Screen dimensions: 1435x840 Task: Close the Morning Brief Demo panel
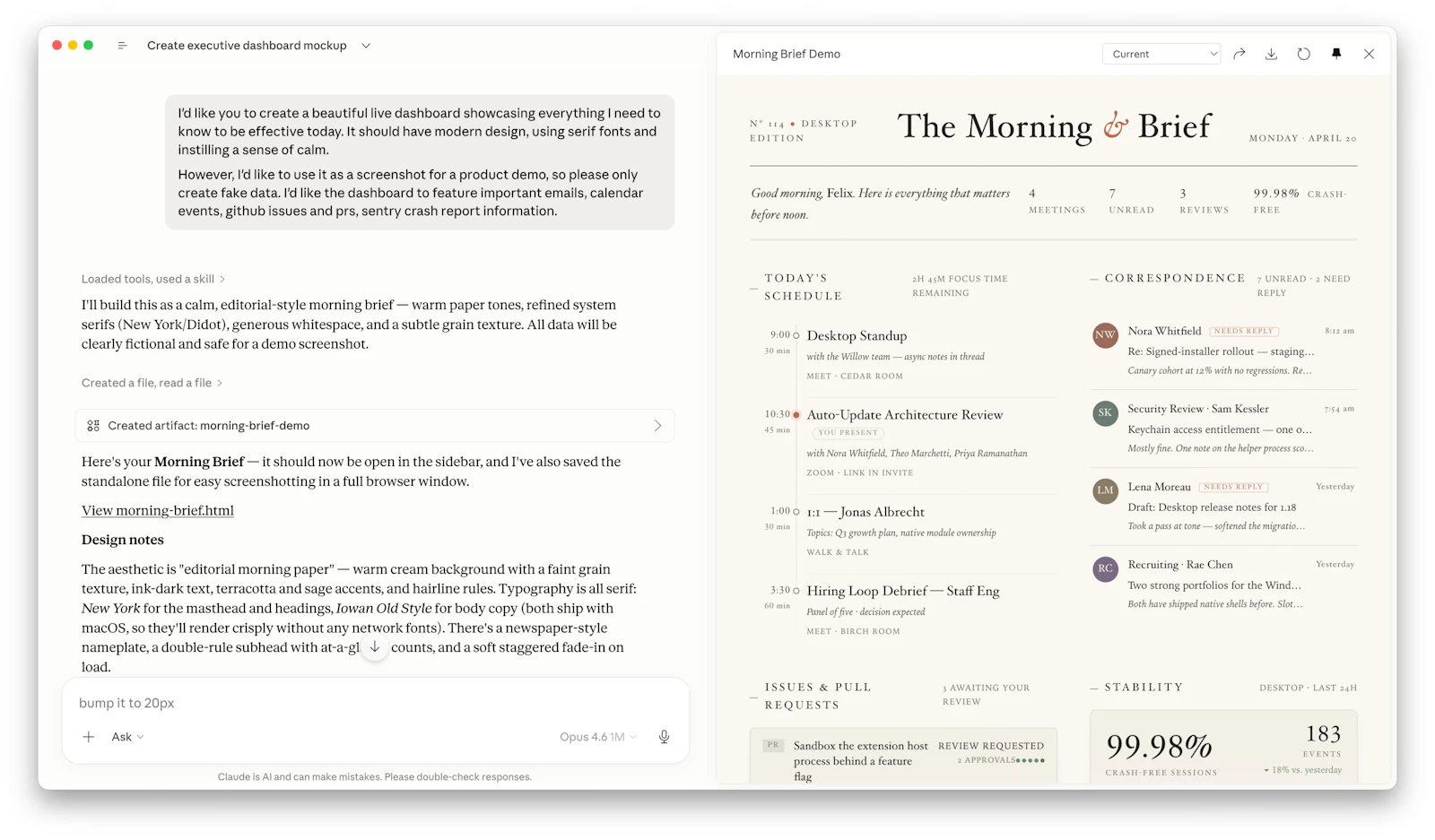[x=1369, y=54]
